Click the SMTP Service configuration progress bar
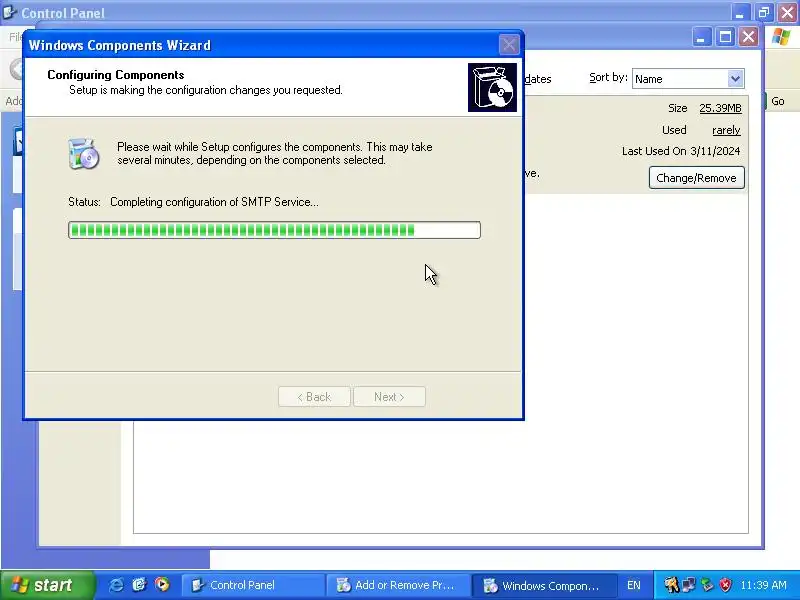Screen dimensions: 800x600 pyautogui.click(x=274, y=230)
